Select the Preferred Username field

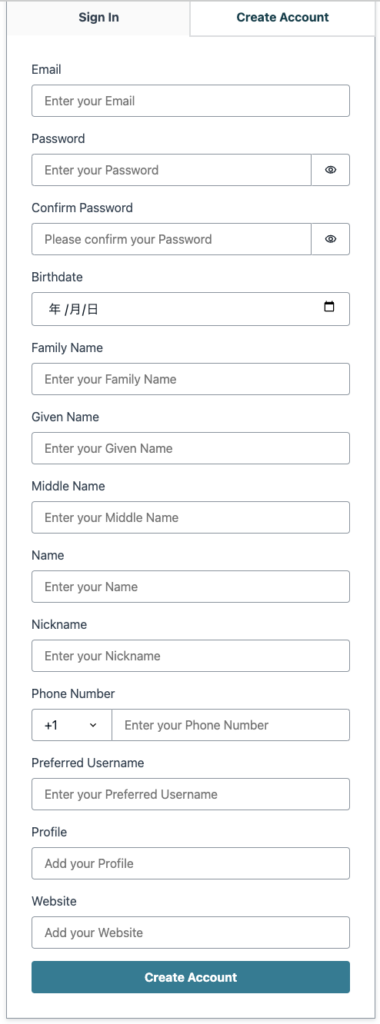(x=191, y=794)
